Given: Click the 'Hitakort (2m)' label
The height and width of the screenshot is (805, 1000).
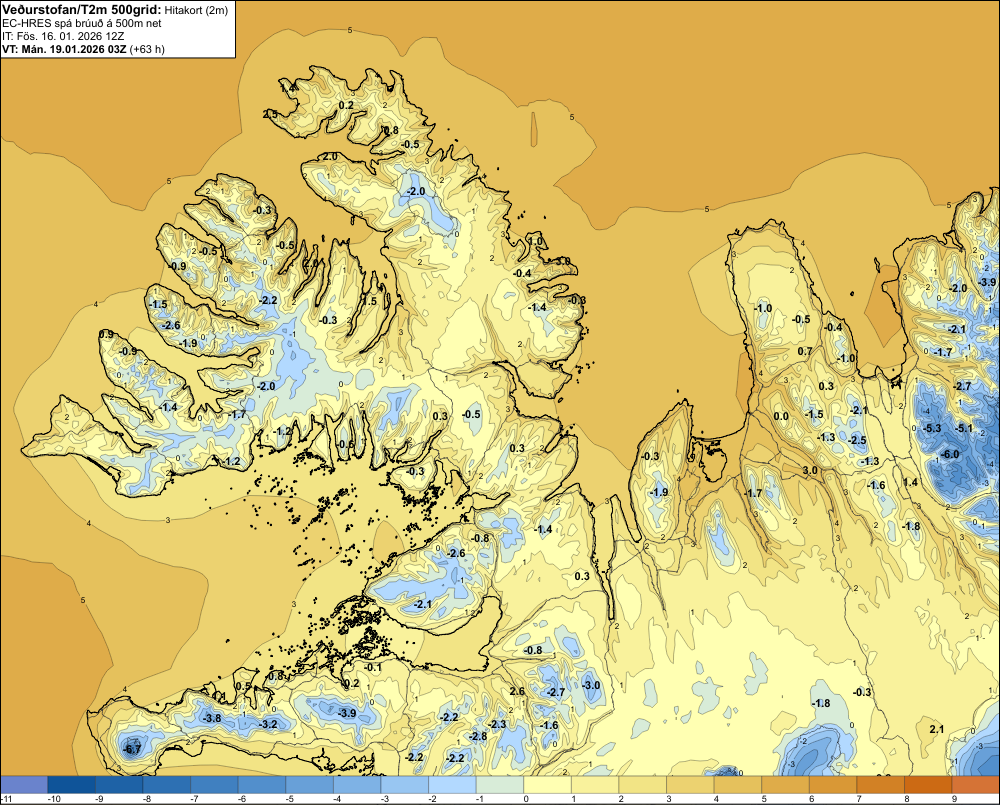Looking at the screenshot, I should [x=196, y=10].
